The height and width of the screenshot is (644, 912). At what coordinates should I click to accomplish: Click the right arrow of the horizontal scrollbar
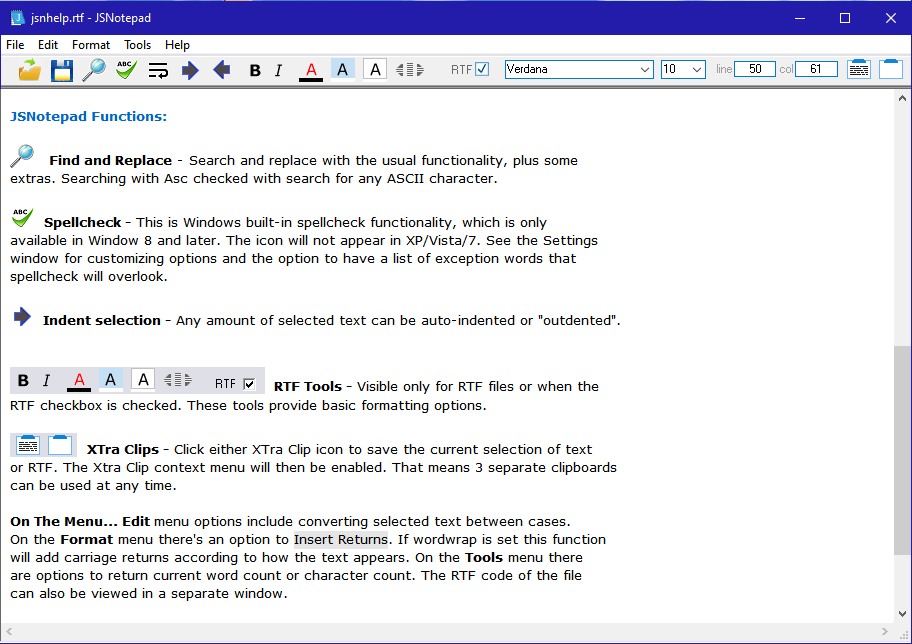coord(885,631)
